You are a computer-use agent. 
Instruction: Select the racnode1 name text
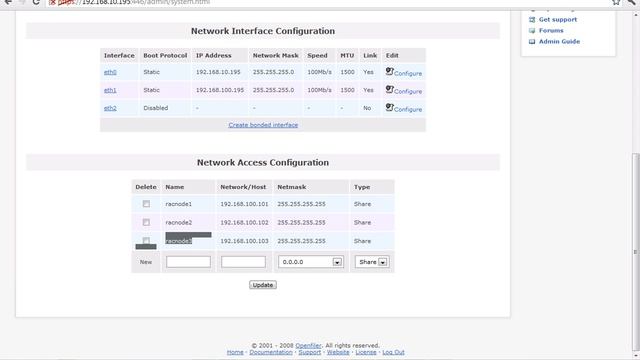pyautogui.click(x=178, y=204)
